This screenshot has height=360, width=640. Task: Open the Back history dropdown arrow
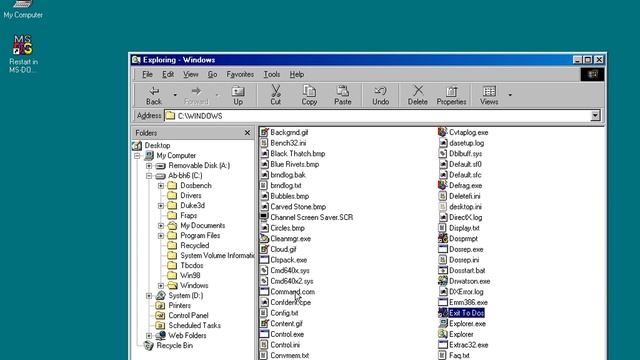point(175,96)
